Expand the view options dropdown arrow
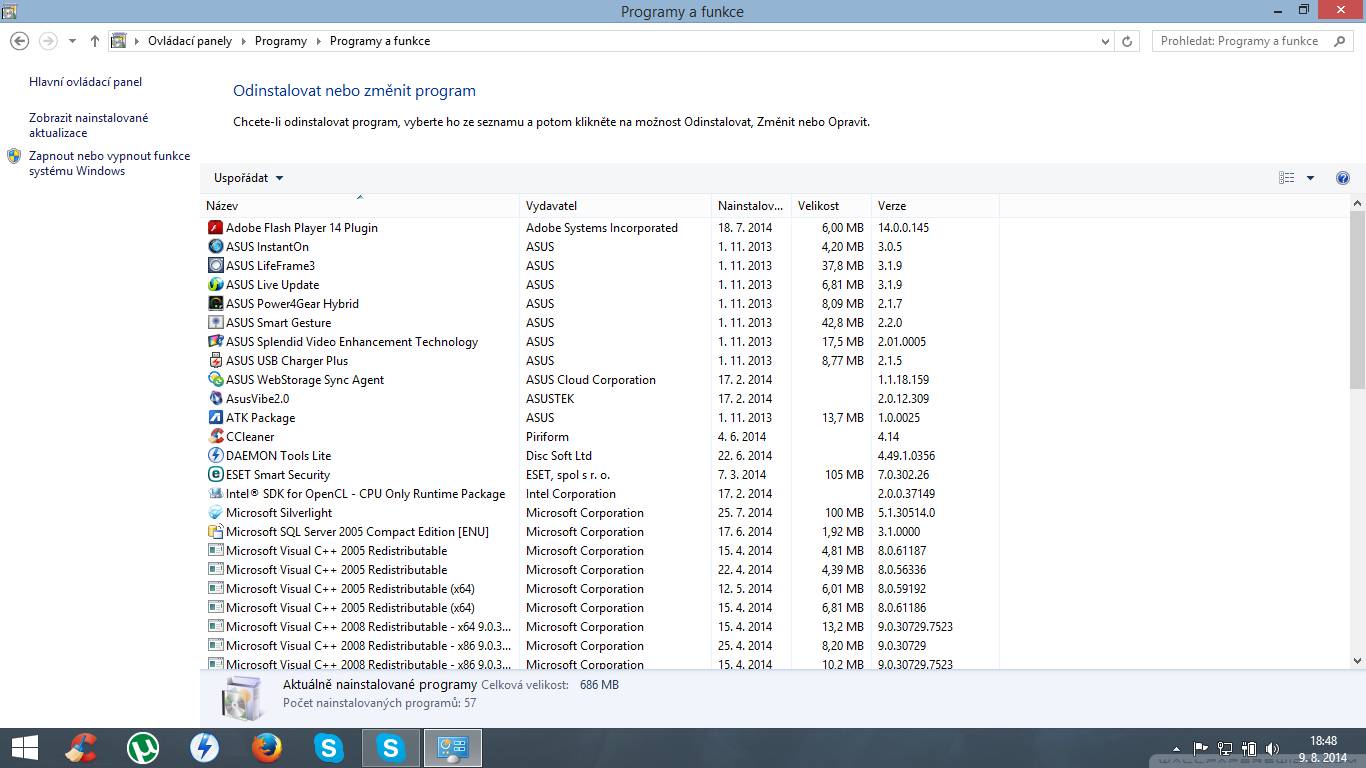Image resolution: width=1366 pixels, height=768 pixels. point(1311,178)
